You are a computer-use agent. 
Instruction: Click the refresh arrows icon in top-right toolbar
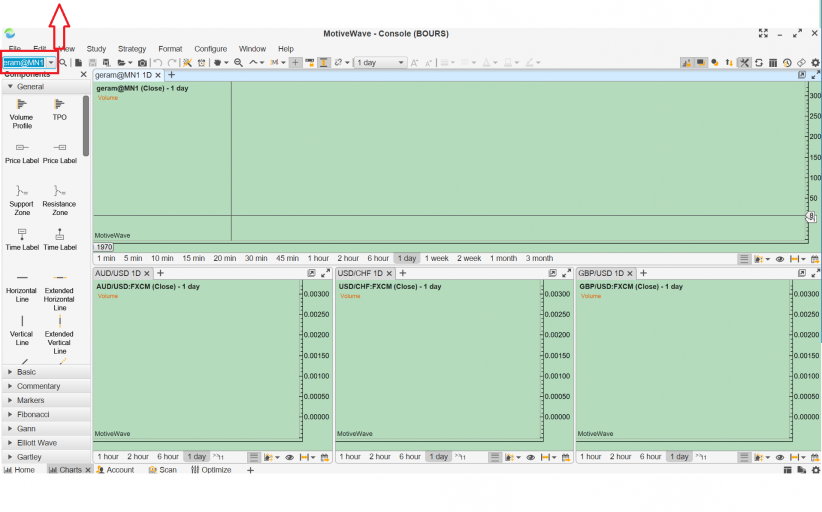pos(759,62)
